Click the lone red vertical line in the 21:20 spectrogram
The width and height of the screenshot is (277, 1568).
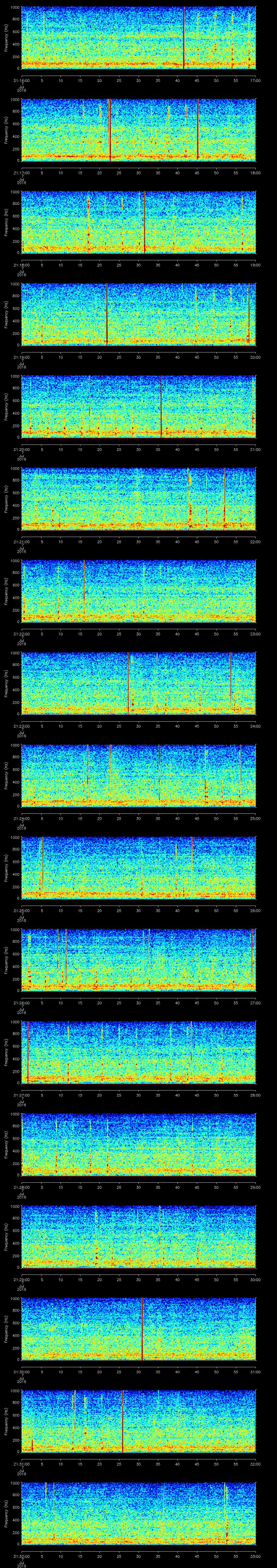pos(161,407)
